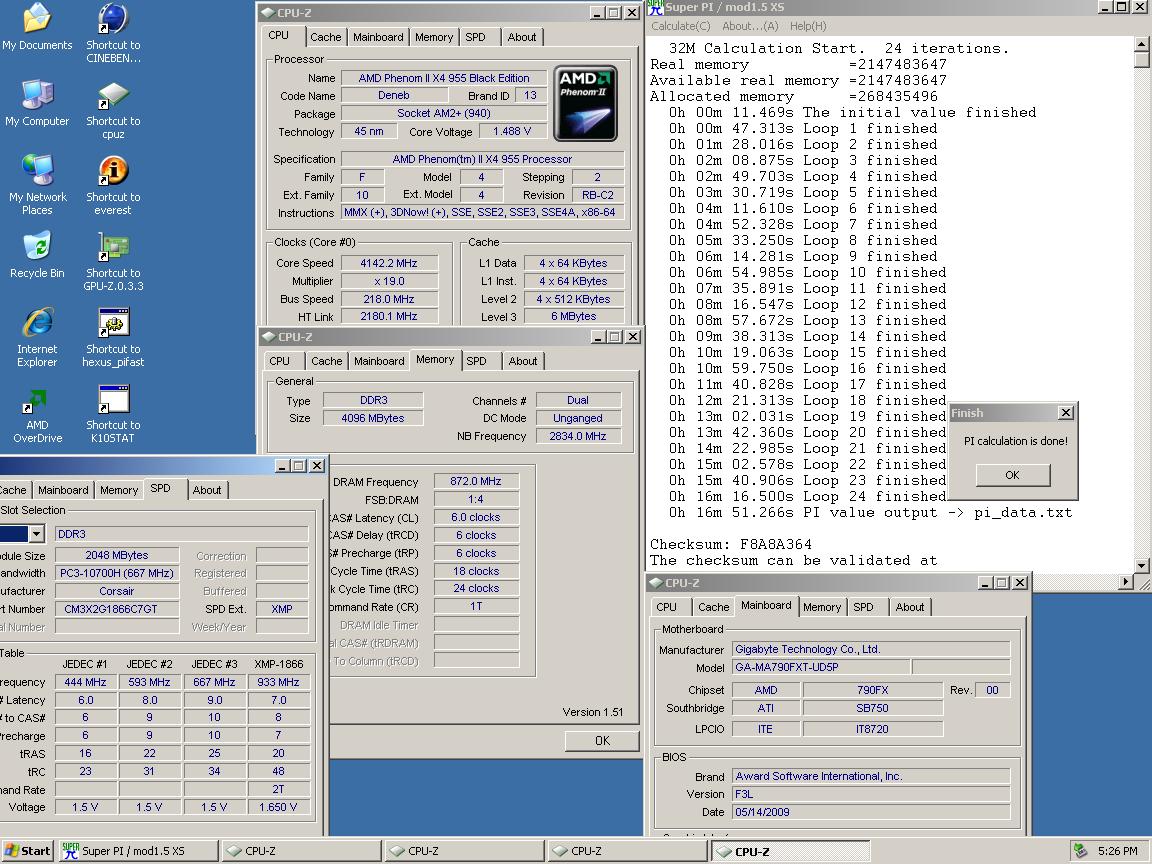The height and width of the screenshot is (864, 1152).
Task: Click OK in the Finish dialog
Action: (x=1012, y=475)
